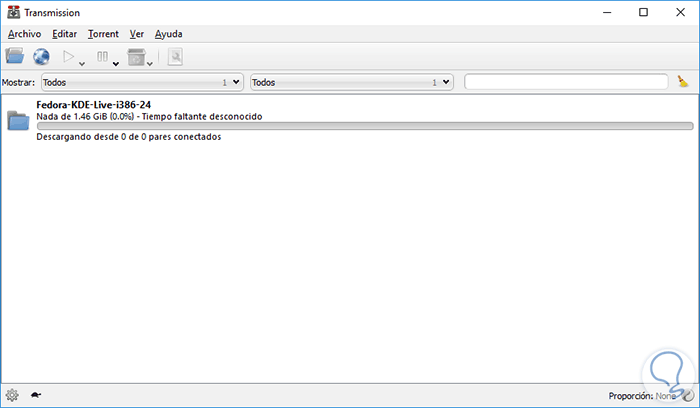Open the Torrent menu

[103, 34]
